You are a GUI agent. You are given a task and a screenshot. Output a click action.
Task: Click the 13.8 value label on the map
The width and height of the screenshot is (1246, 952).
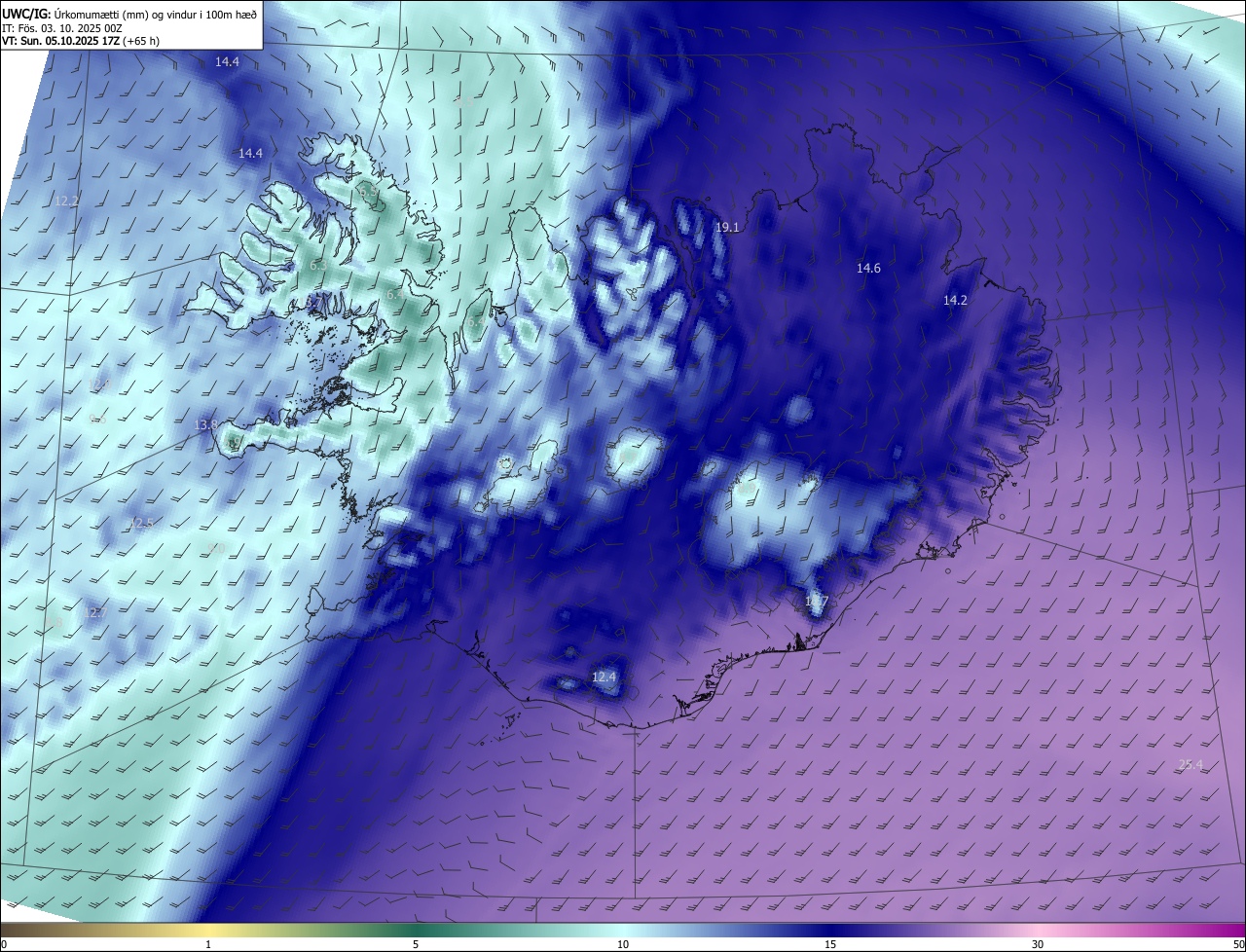point(205,424)
